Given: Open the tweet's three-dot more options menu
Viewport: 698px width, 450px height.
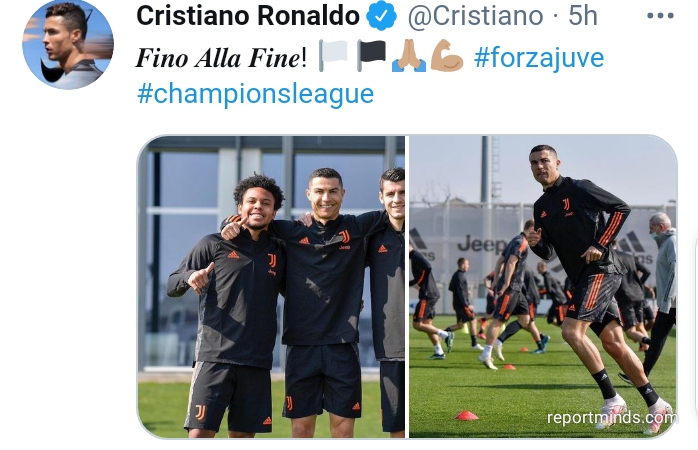Looking at the screenshot, I should (x=660, y=16).
